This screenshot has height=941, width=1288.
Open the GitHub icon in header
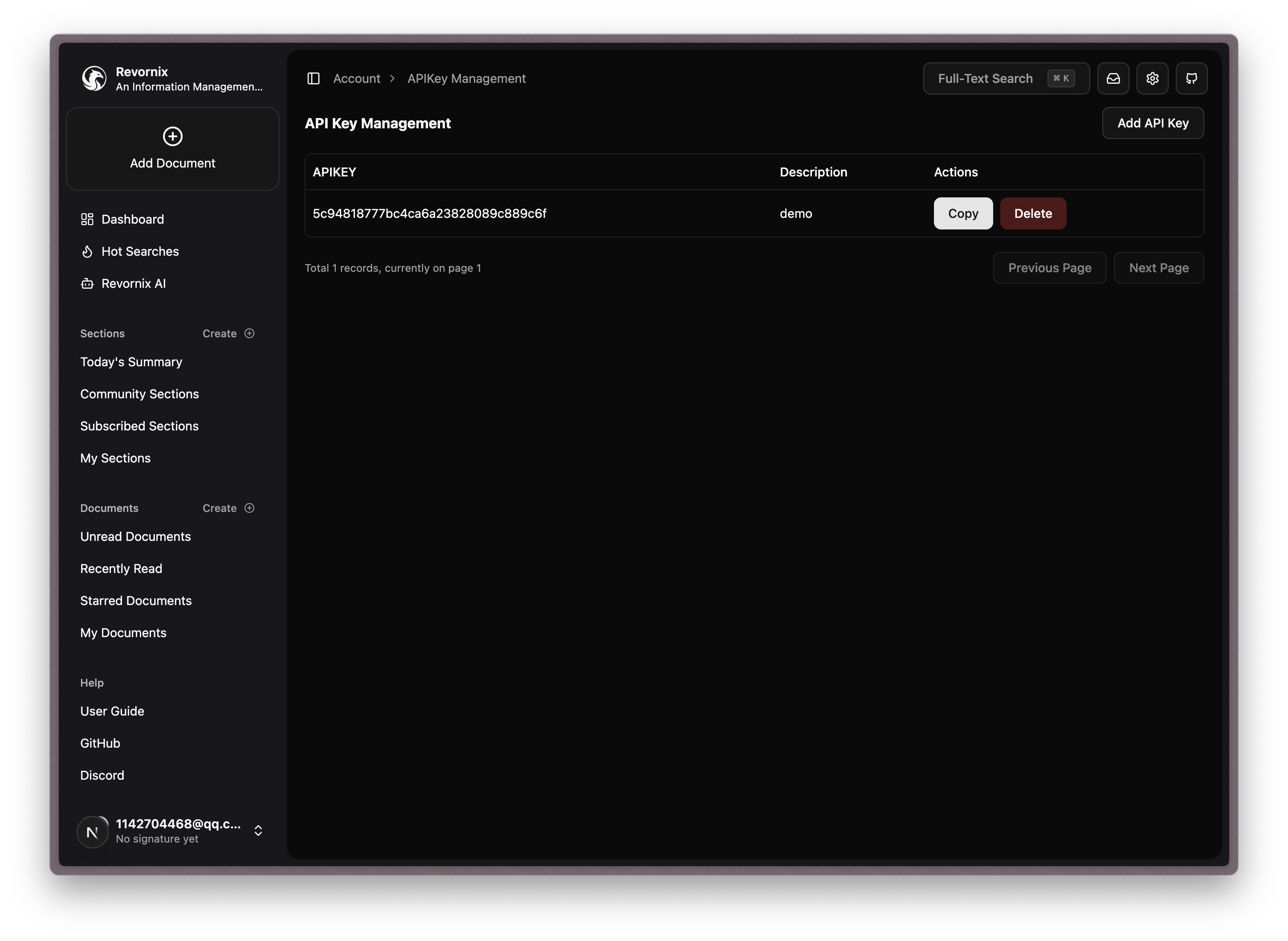click(x=1191, y=78)
